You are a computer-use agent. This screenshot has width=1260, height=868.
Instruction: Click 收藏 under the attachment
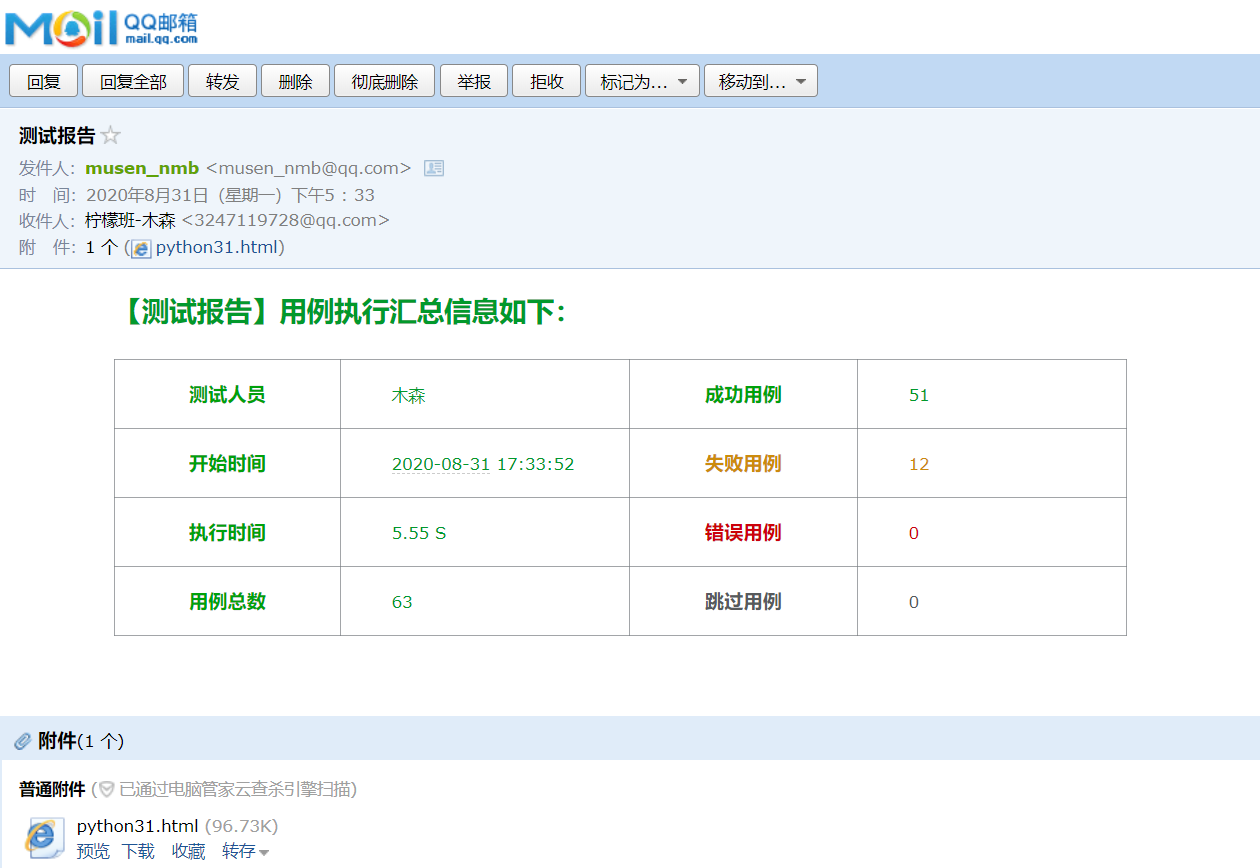pyautogui.click(x=188, y=851)
